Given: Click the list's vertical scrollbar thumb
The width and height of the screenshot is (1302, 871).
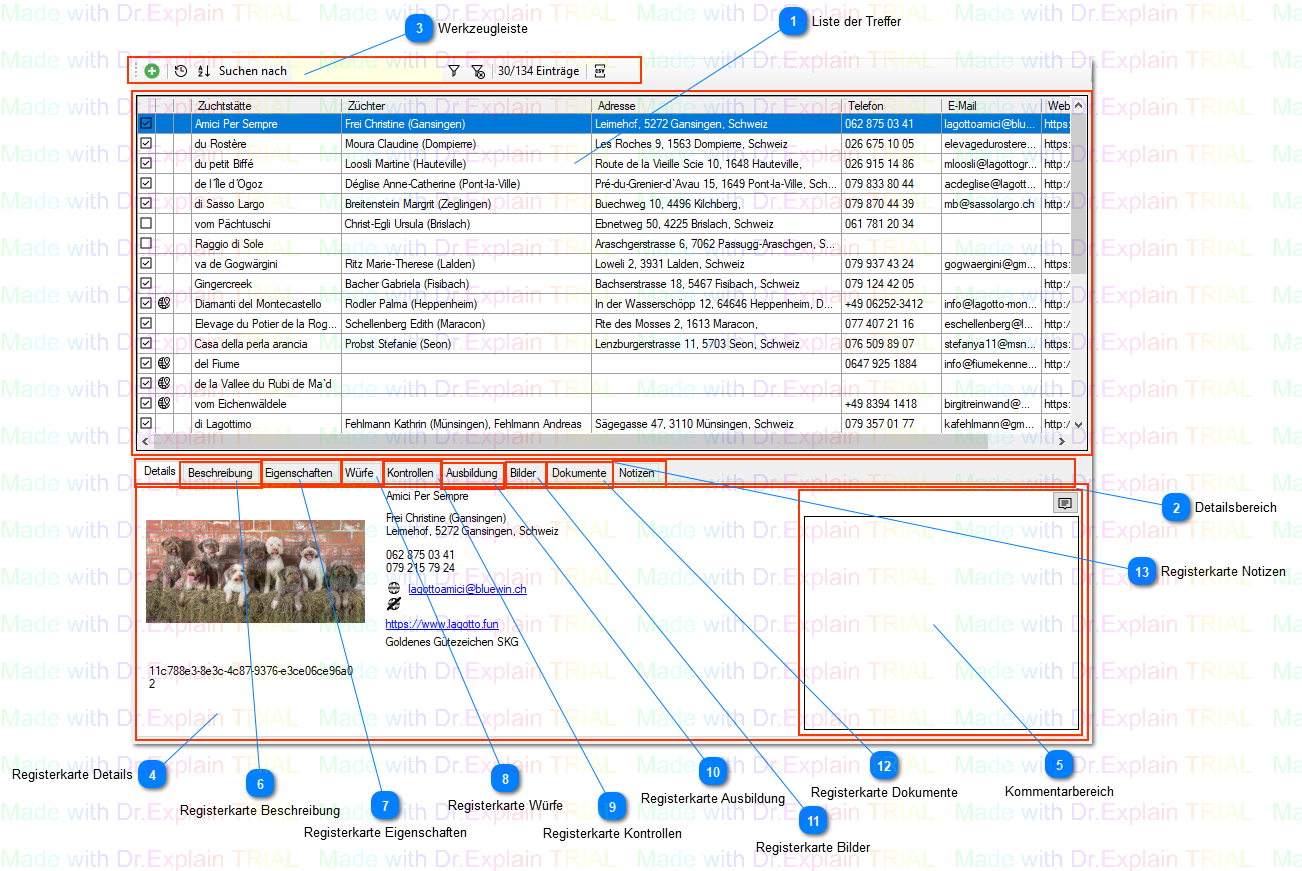Looking at the screenshot, I should pyautogui.click(x=1078, y=193).
